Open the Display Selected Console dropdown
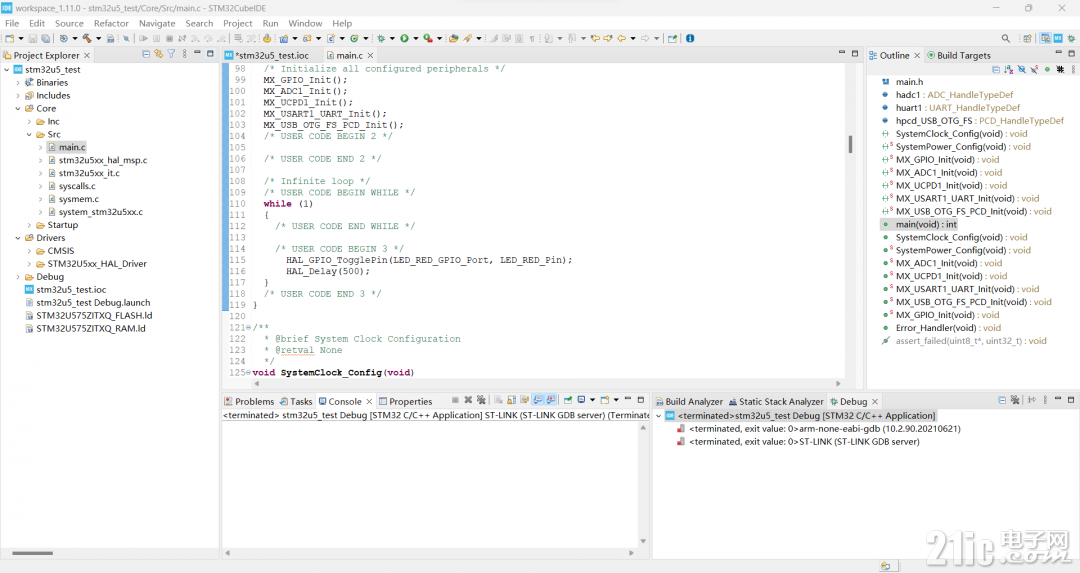The height and width of the screenshot is (573, 1080). (592, 400)
